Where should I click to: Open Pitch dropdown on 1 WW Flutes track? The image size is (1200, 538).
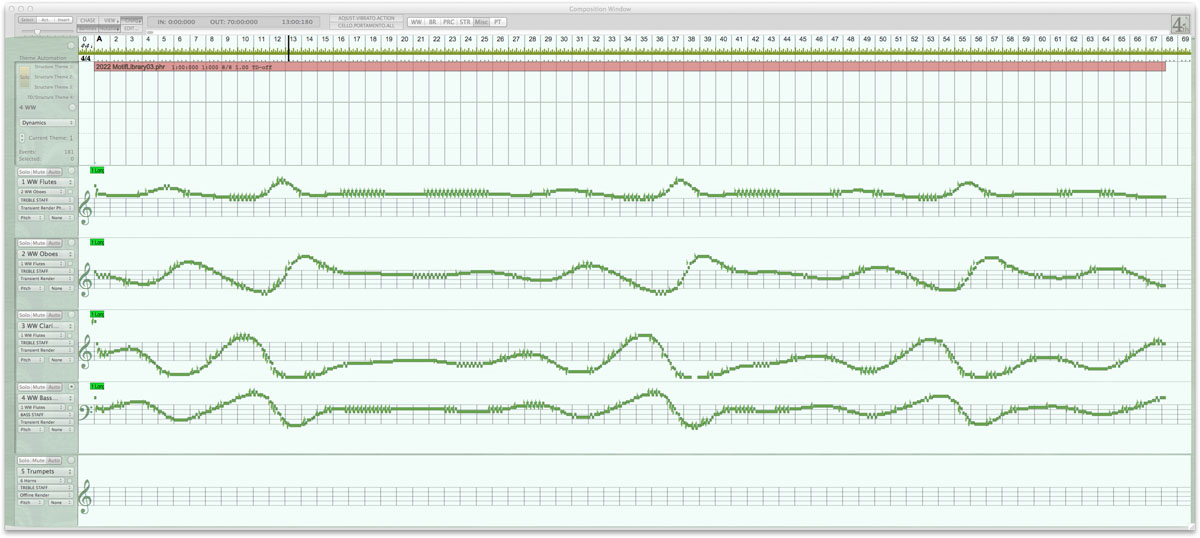point(31,217)
